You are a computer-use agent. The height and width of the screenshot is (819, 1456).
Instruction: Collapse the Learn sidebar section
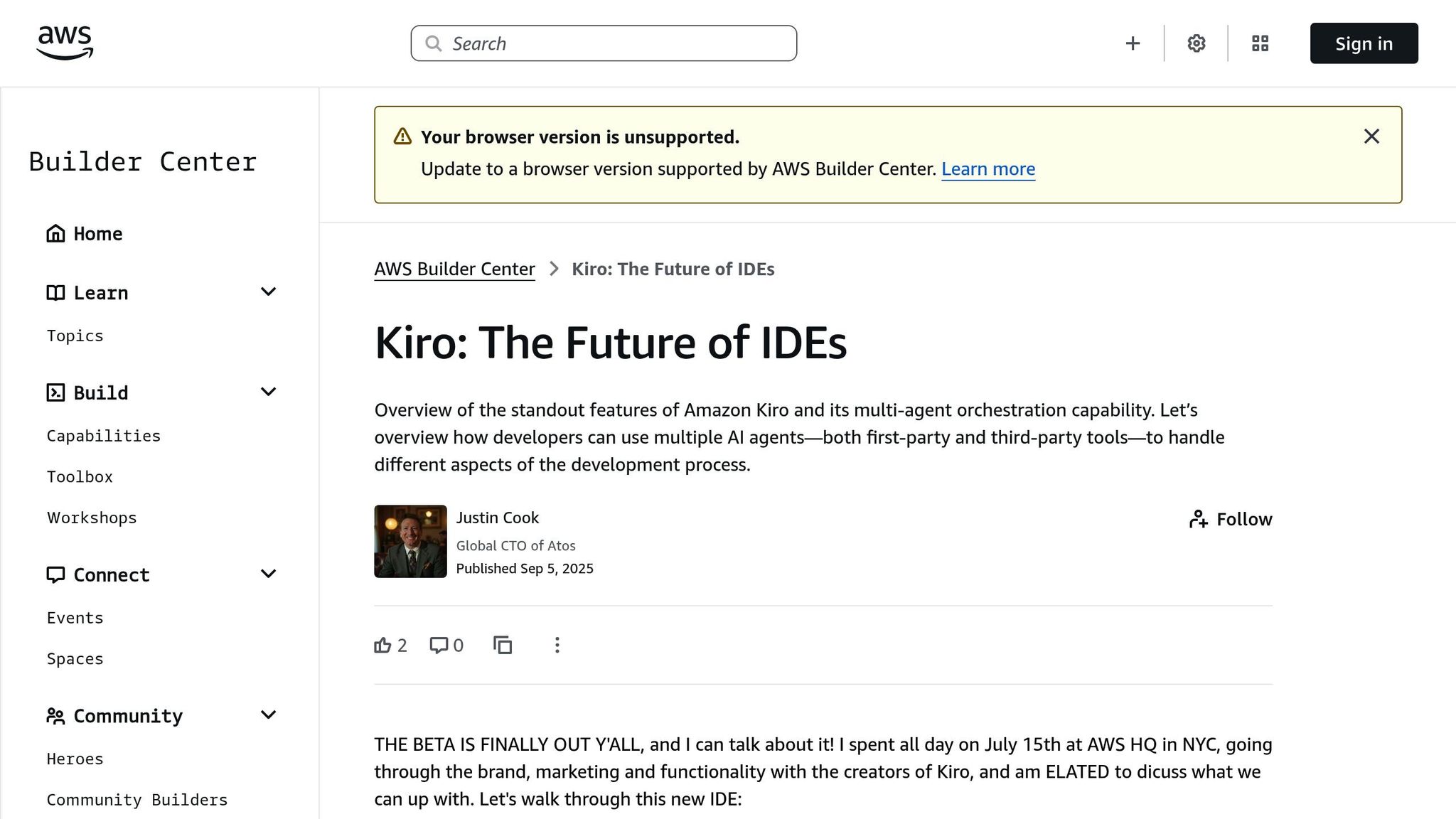point(268,292)
